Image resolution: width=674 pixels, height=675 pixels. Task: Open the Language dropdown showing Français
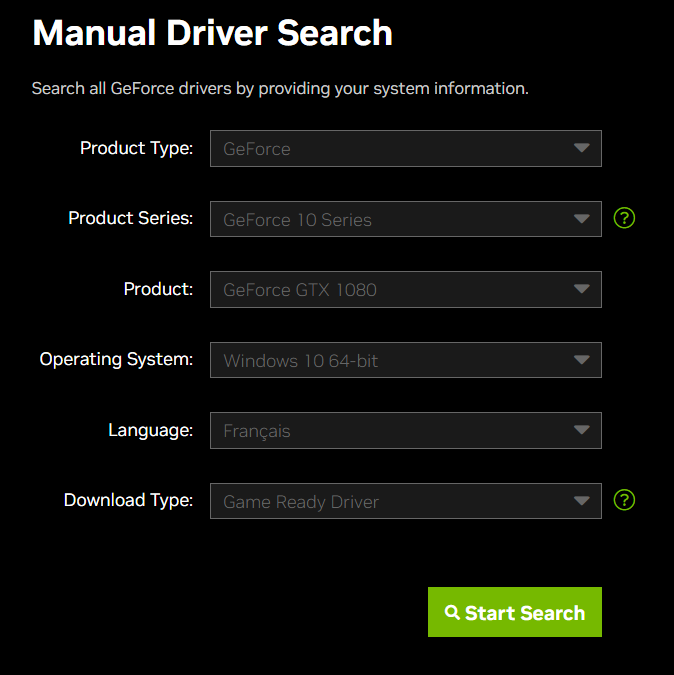(405, 430)
